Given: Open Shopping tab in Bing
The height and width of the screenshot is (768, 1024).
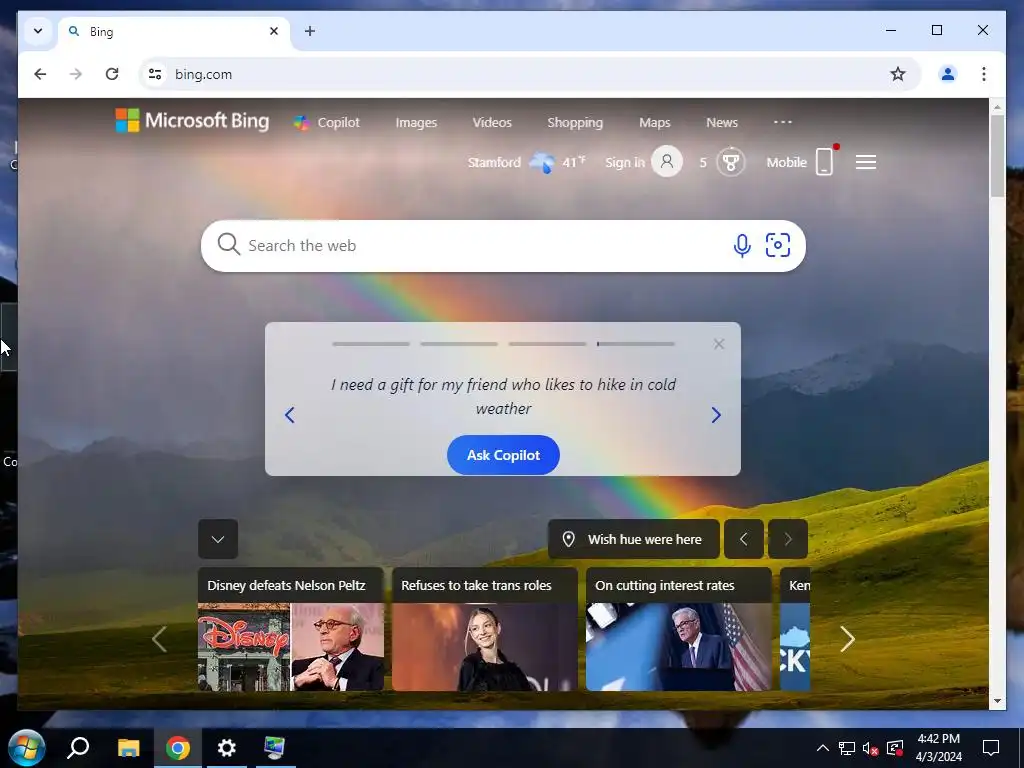Looking at the screenshot, I should [575, 122].
